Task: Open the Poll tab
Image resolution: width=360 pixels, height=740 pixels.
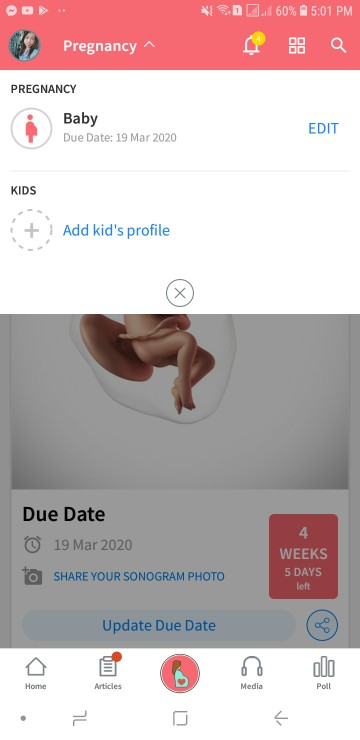Action: [x=324, y=673]
